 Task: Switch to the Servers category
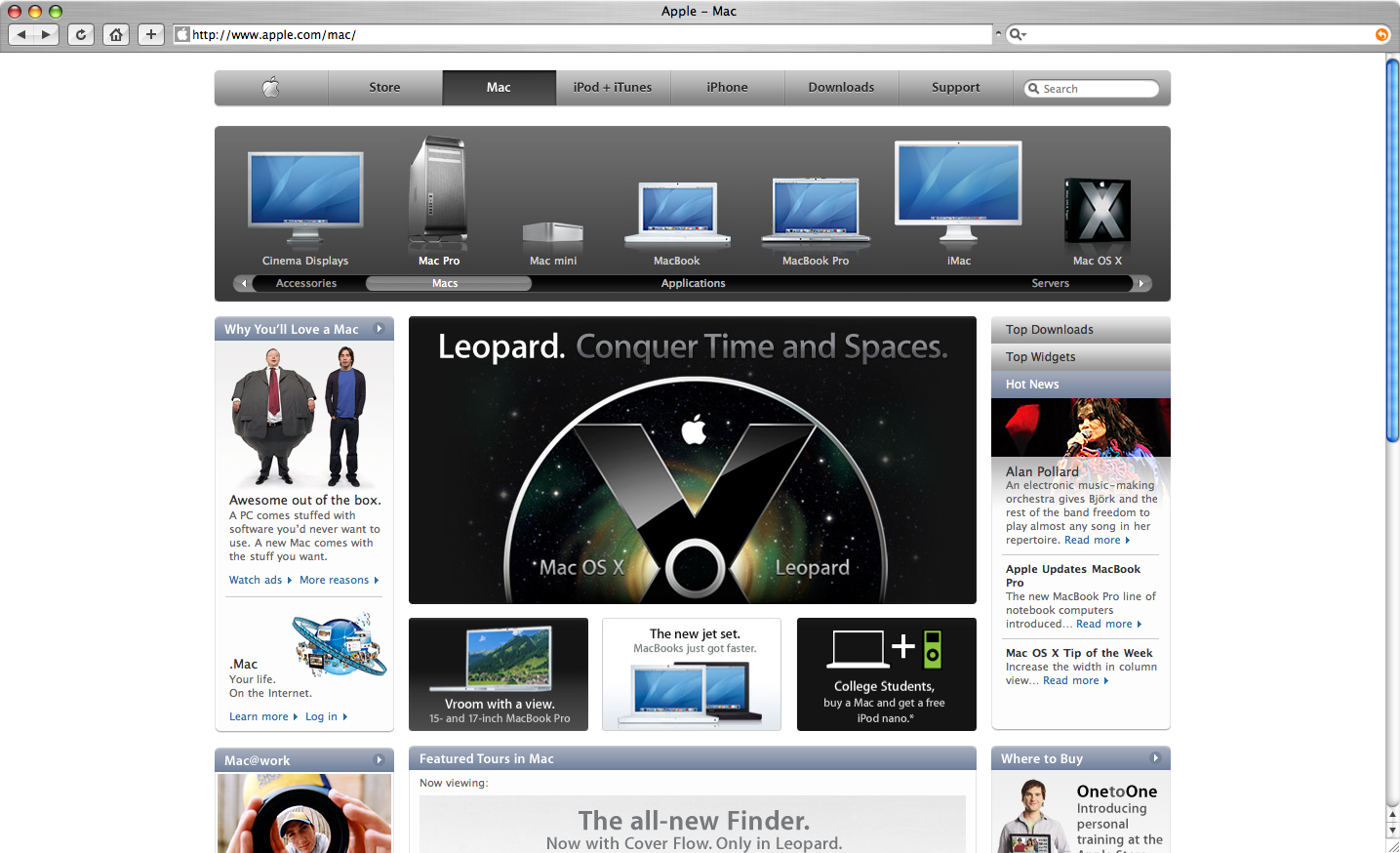(x=1050, y=283)
